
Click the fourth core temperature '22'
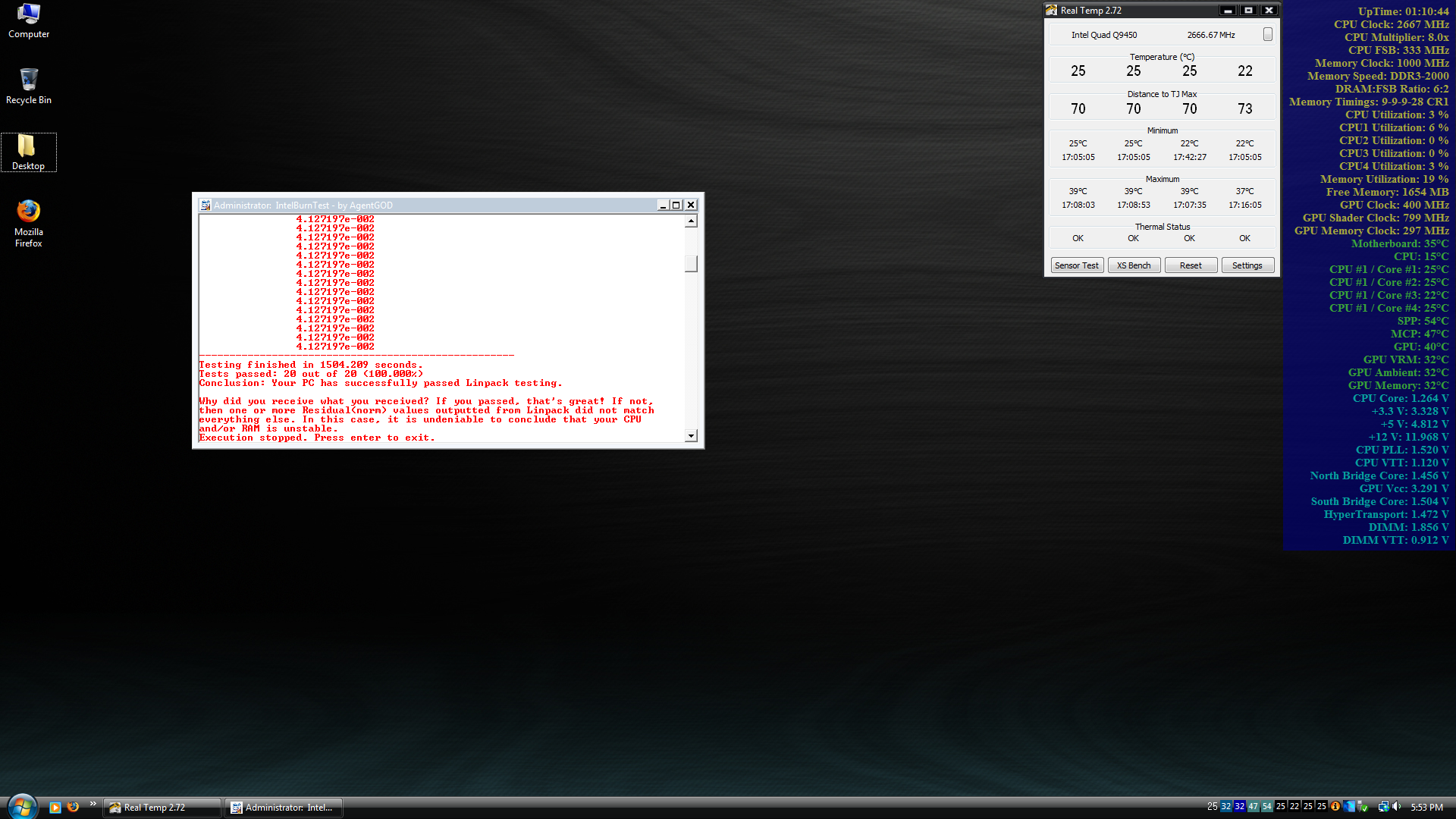1245,71
